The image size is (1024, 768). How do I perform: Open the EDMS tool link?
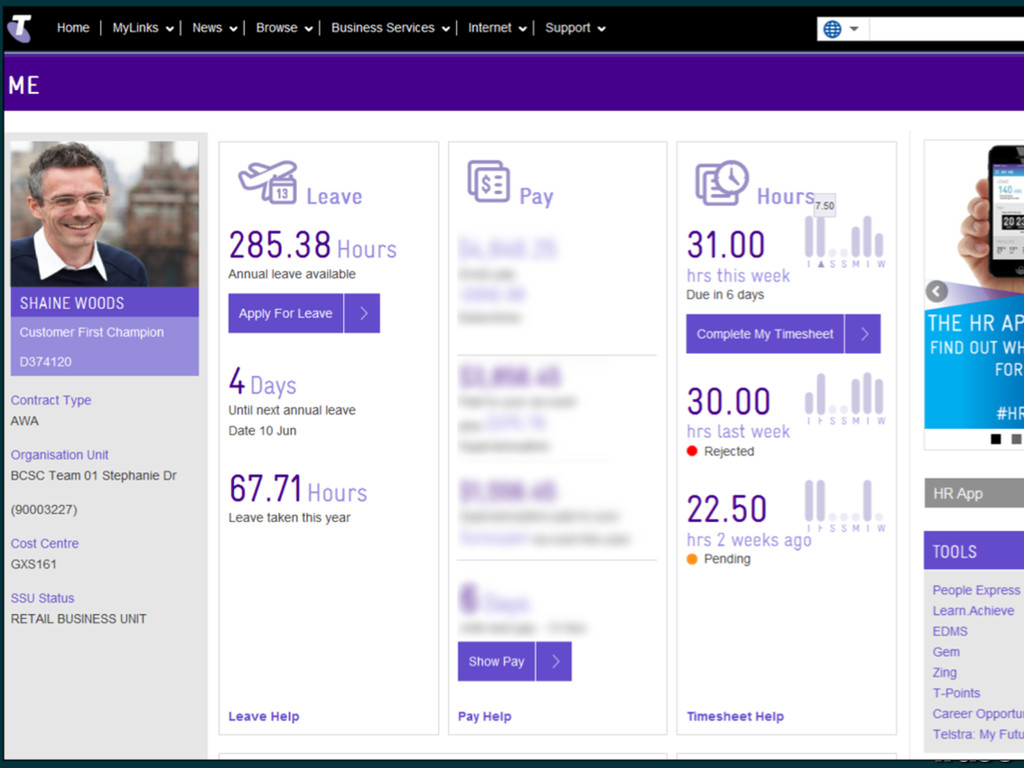pyautogui.click(x=950, y=632)
